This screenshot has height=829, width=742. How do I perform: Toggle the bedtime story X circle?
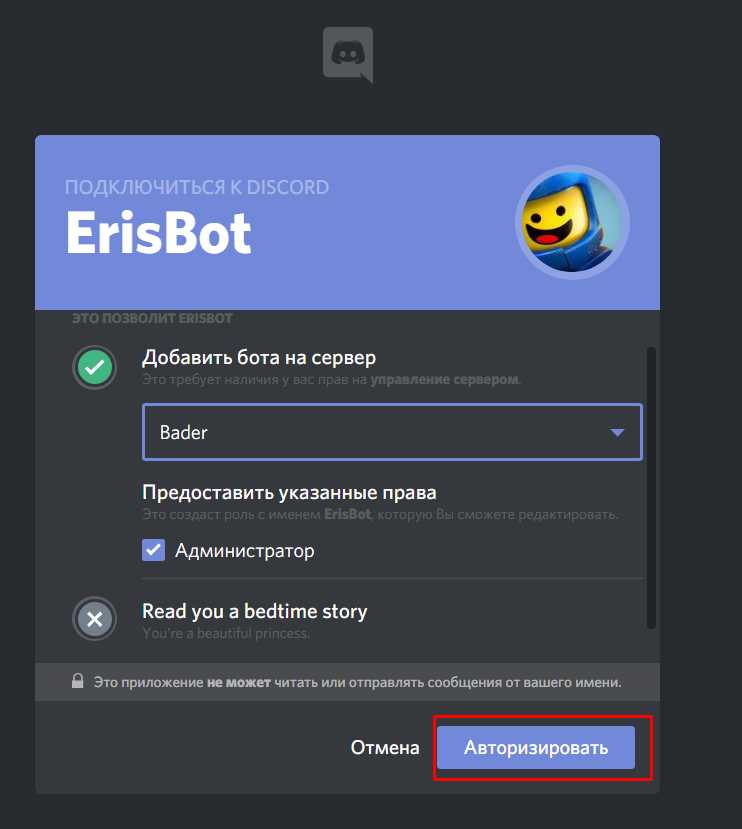click(x=95, y=619)
